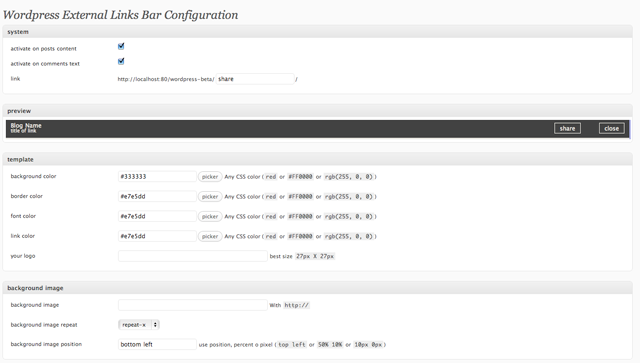This screenshot has height=363, width=640.
Task: Click the preview section header
Action: click(x=318, y=111)
